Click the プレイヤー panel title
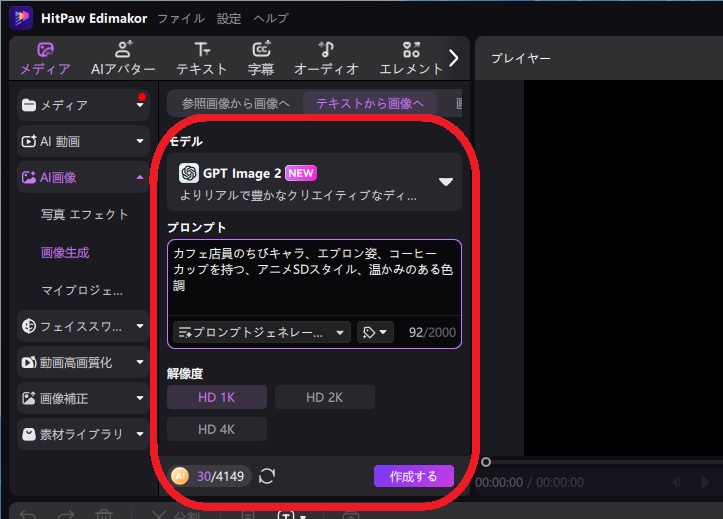 [521, 58]
